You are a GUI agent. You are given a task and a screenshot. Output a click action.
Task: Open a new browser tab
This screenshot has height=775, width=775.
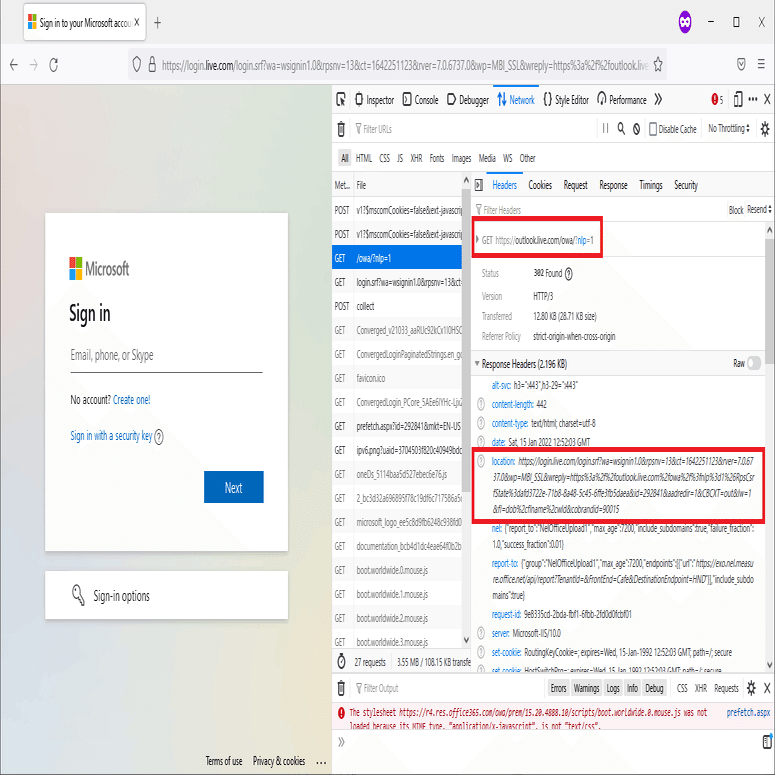pos(157,23)
